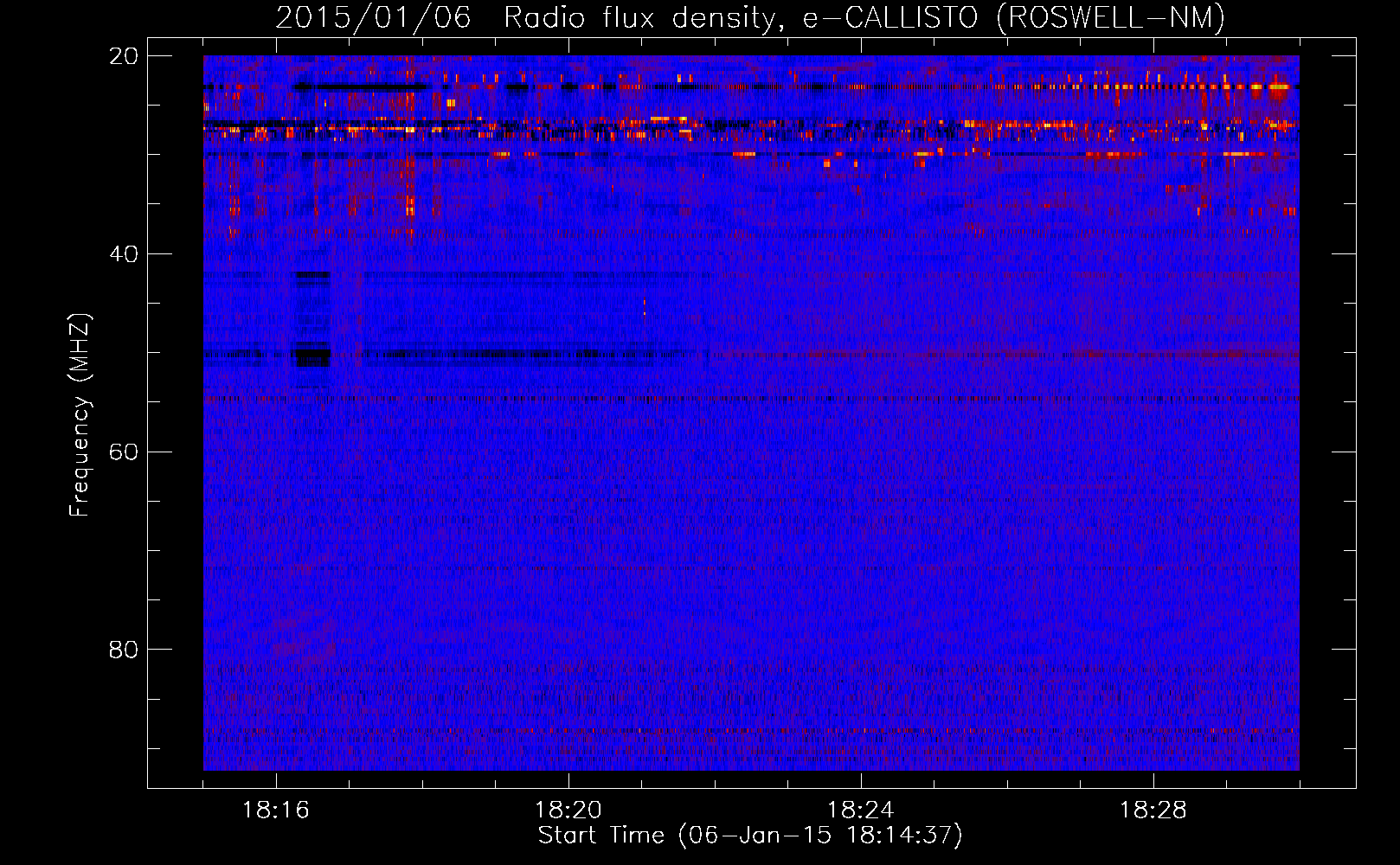The width and height of the screenshot is (1400, 865).
Task: Click the '18:28' time tick label
Action: coord(1153,811)
